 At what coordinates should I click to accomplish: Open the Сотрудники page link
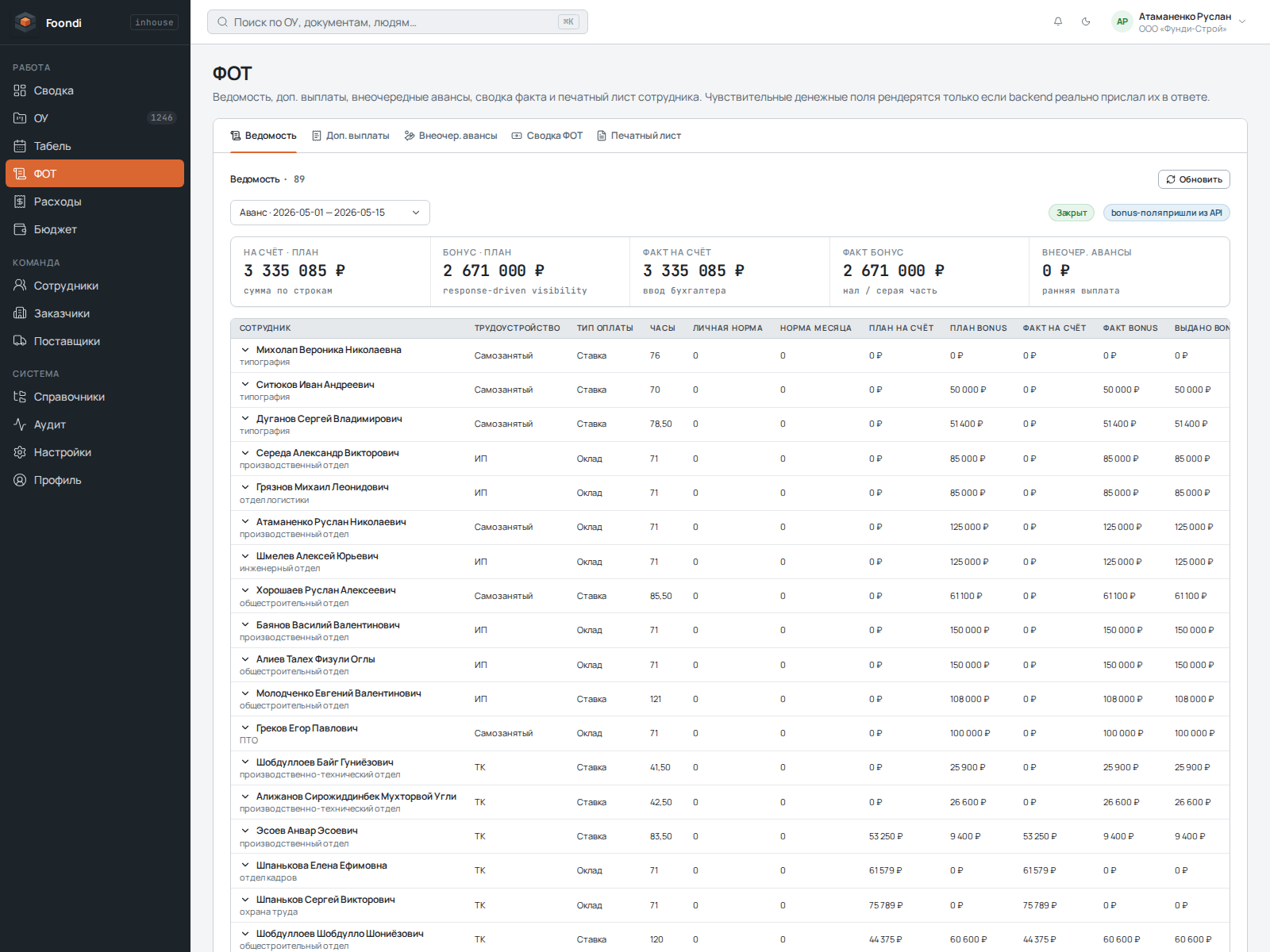click(66, 286)
